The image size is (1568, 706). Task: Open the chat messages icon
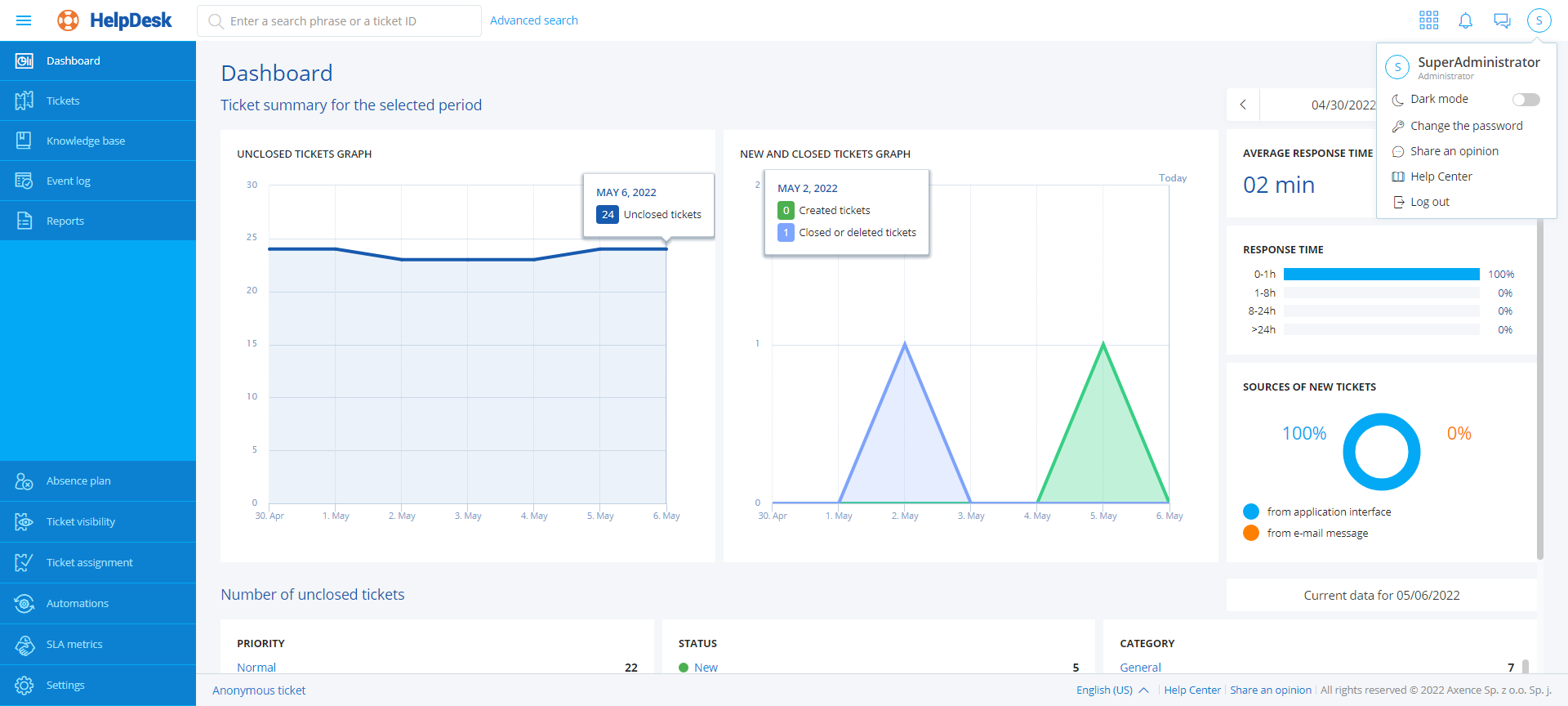click(x=1502, y=20)
